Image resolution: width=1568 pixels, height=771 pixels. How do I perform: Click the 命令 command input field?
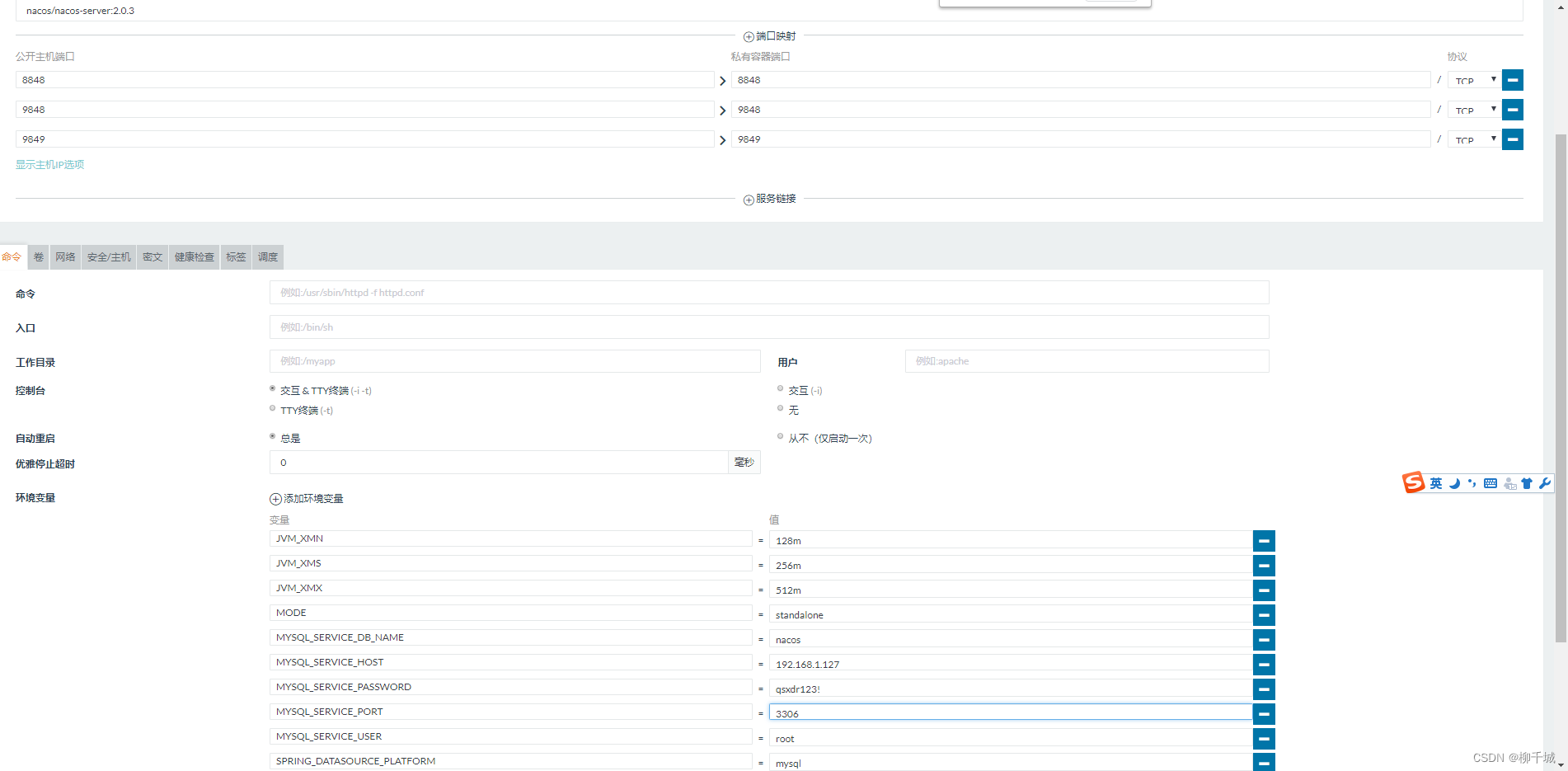point(769,293)
